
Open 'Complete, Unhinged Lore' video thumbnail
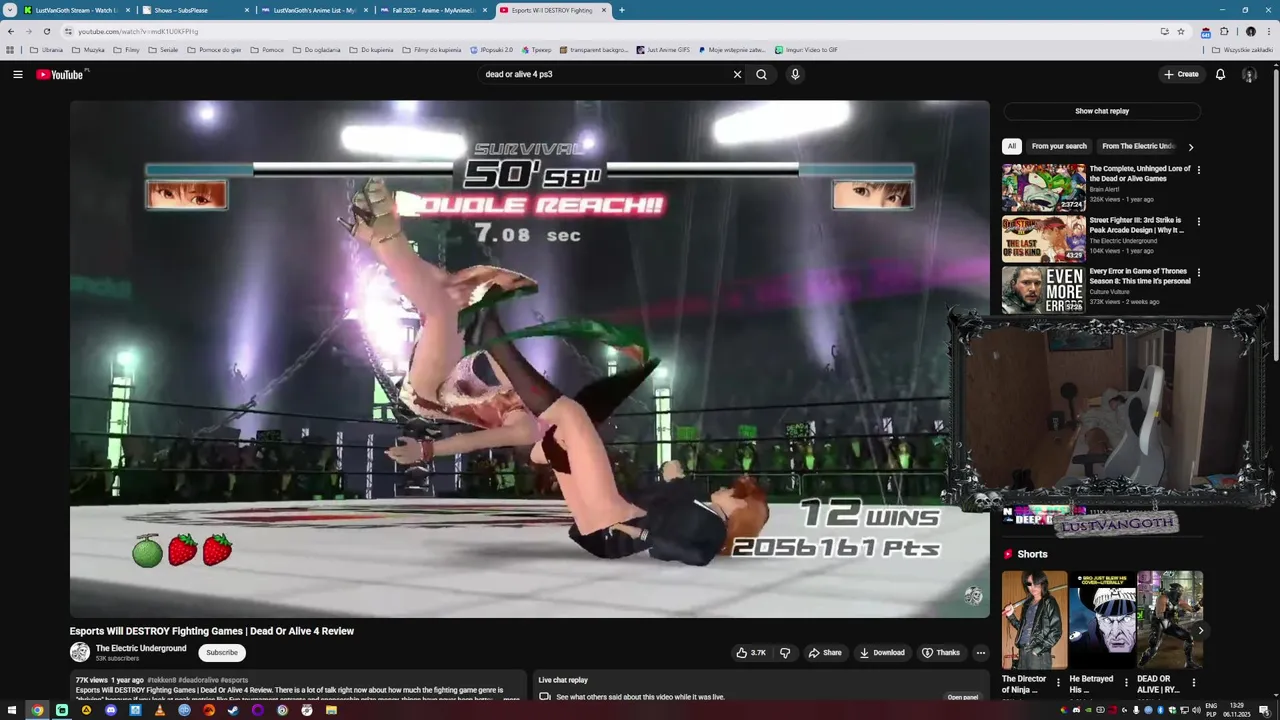click(x=1044, y=187)
